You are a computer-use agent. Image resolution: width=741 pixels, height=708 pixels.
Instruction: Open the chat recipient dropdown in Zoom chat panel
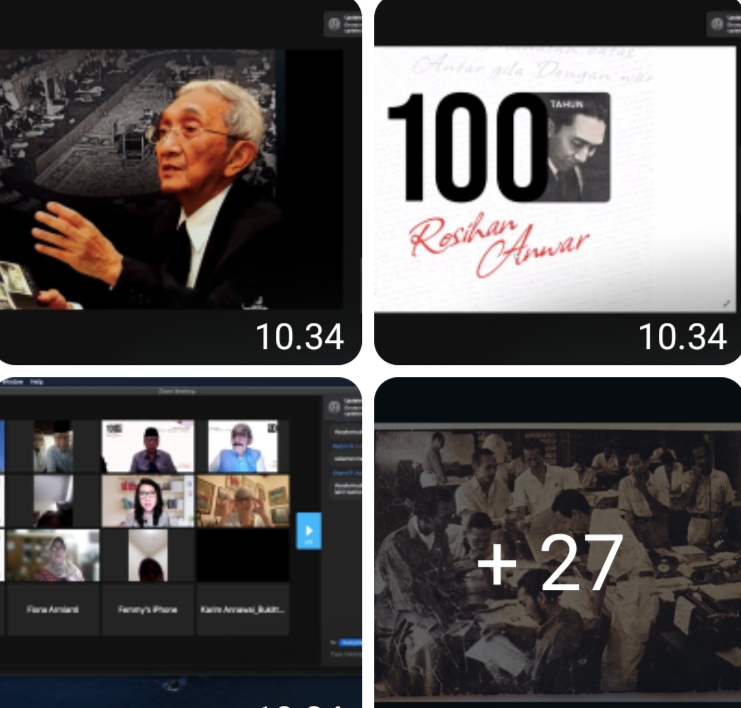pyautogui.click(x=348, y=643)
